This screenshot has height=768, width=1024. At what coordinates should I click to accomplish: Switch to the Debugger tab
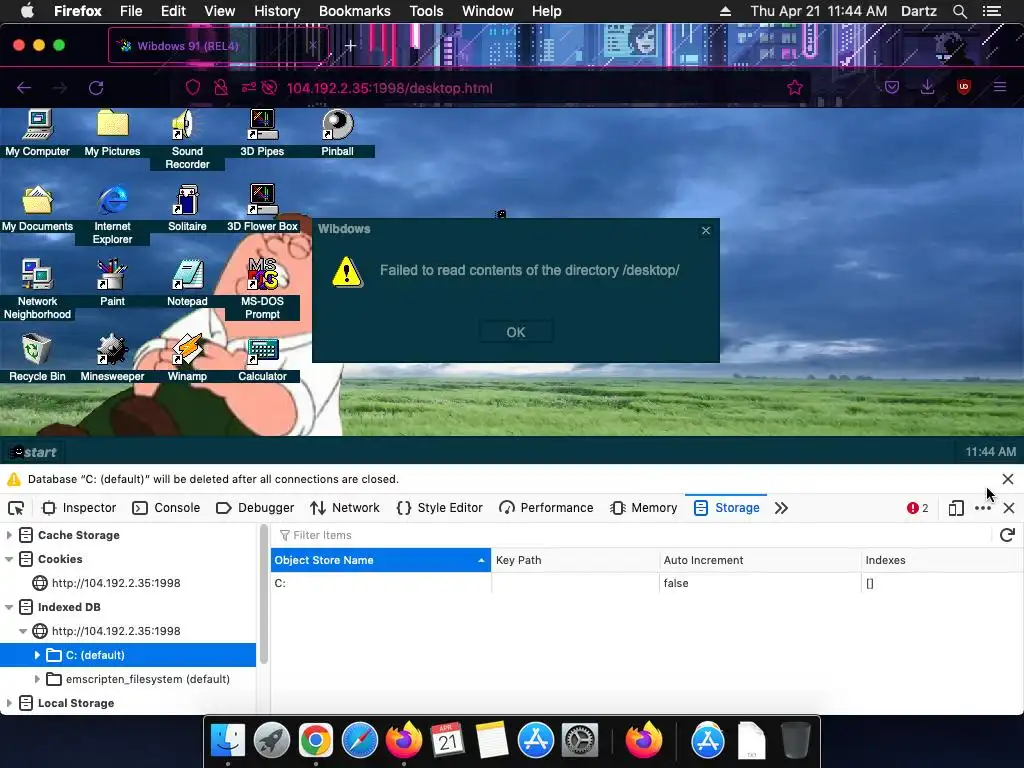[x=255, y=508]
